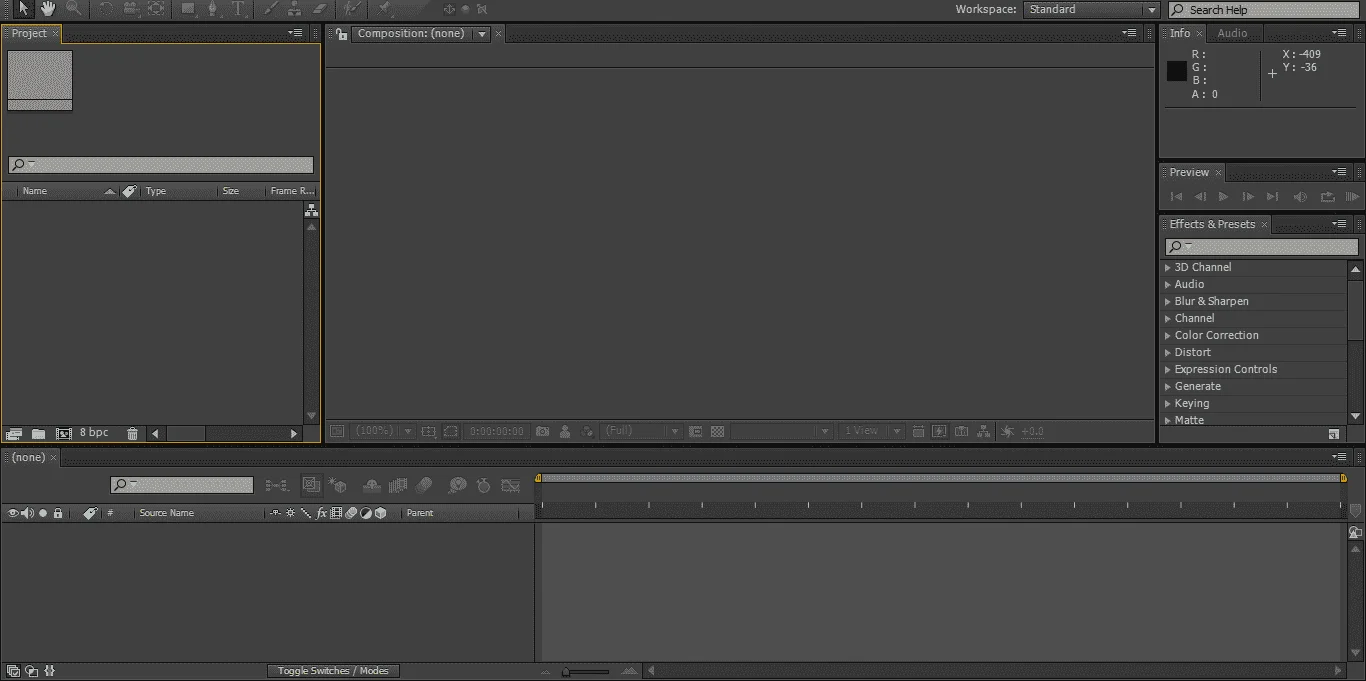Take snapshot with camera icon in viewer
The image size is (1366, 681).
pos(542,431)
